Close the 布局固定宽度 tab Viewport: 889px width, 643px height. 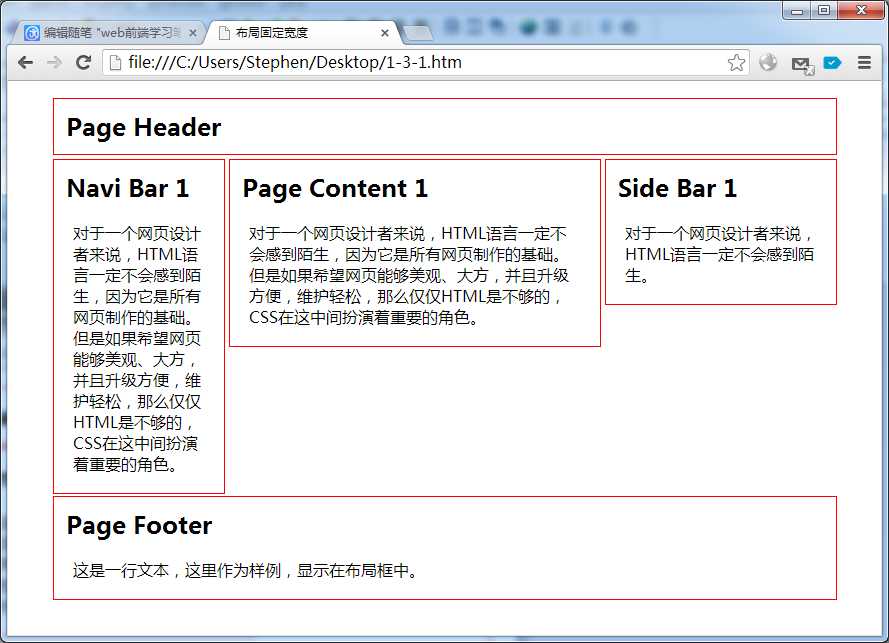(x=385, y=33)
